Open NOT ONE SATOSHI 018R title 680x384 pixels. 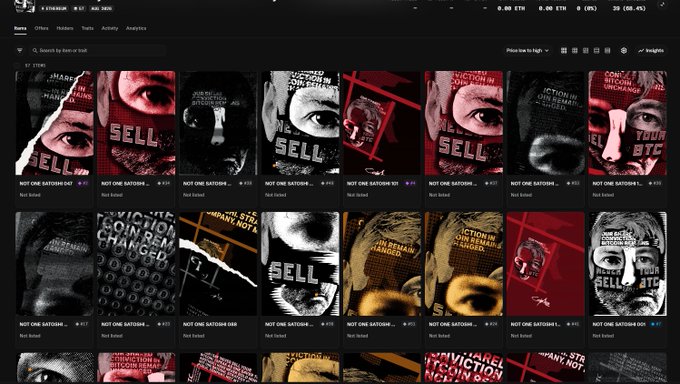pos(210,324)
